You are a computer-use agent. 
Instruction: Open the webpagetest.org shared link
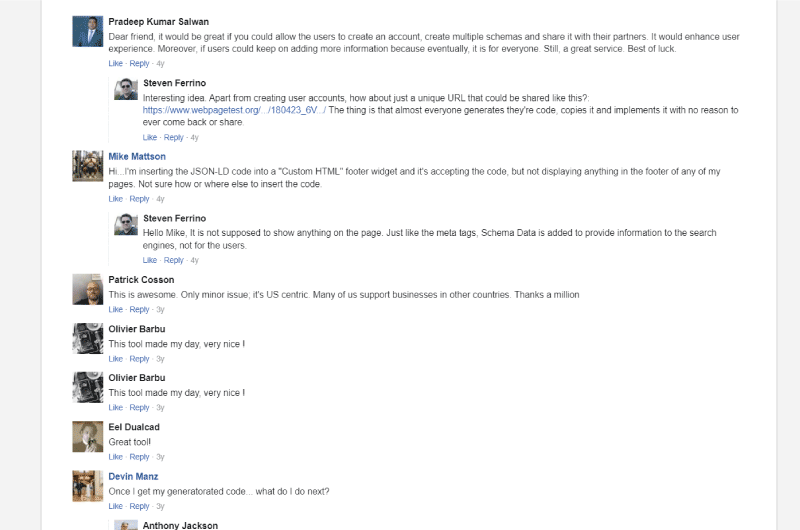pos(234,110)
